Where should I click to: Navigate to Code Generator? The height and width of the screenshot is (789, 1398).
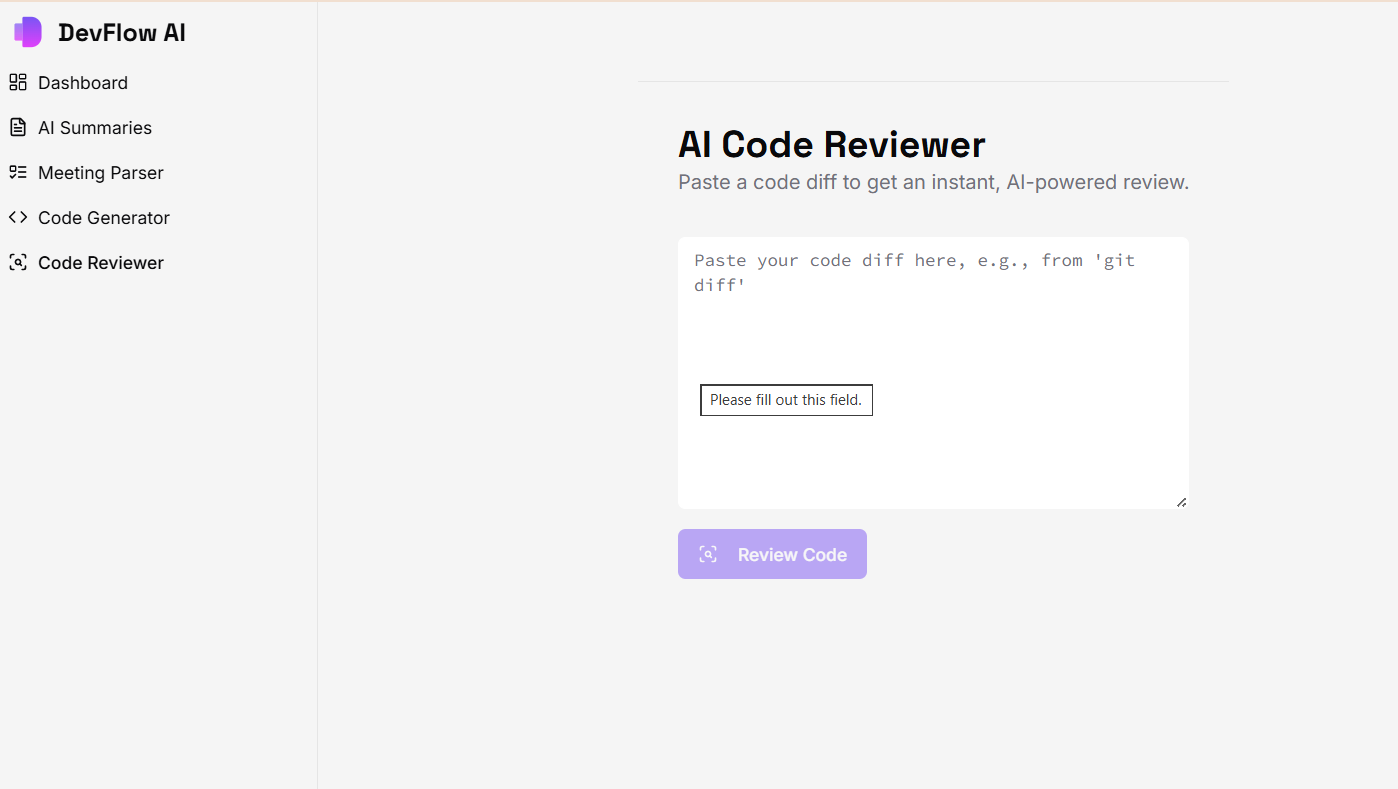coord(104,218)
